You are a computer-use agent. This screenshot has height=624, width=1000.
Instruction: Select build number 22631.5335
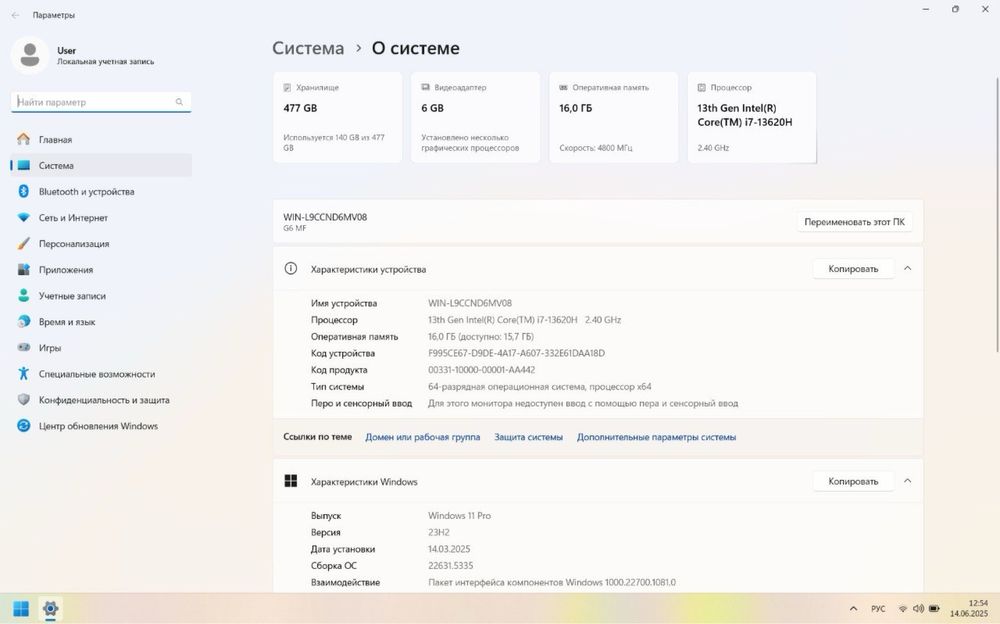pos(450,565)
